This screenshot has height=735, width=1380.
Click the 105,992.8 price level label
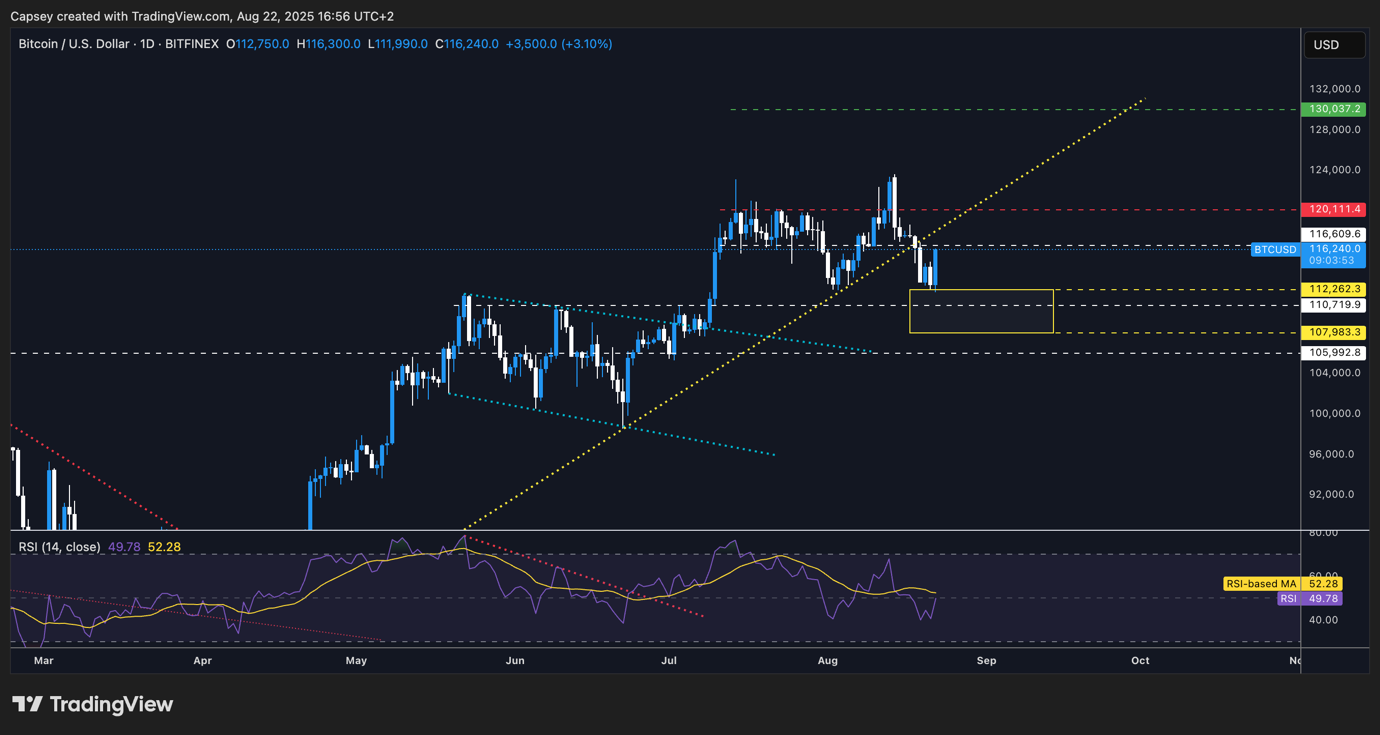point(1334,352)
